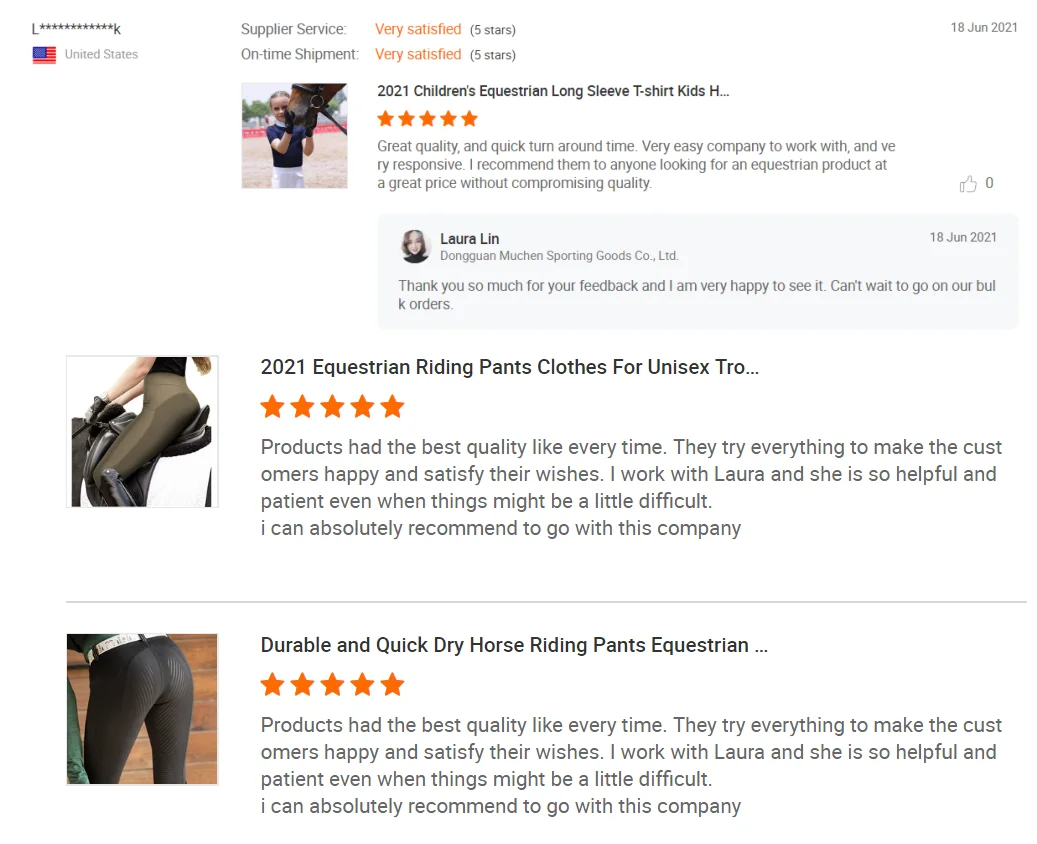Image resolution: width=1037 pixels, height=844 pixels.
Task: Click star rating under Equestrian Riding Pants title
Action: click(x=332, y=407)
